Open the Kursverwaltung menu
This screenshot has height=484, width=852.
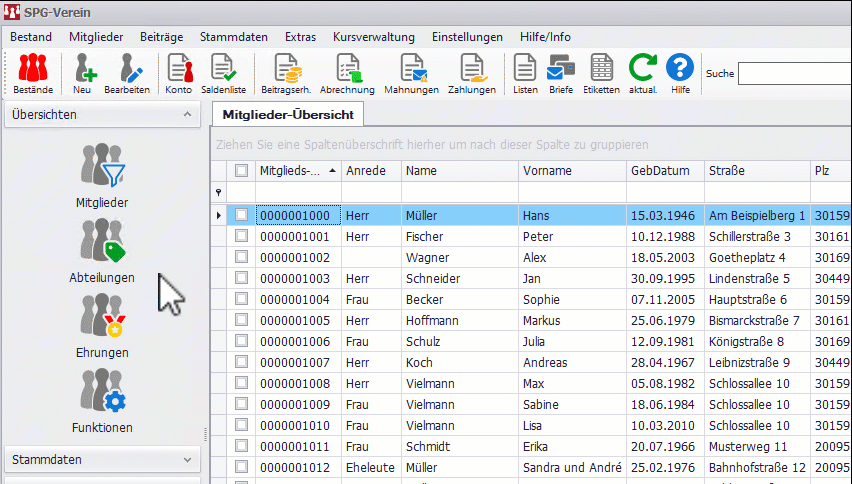[x=373, y=37]
